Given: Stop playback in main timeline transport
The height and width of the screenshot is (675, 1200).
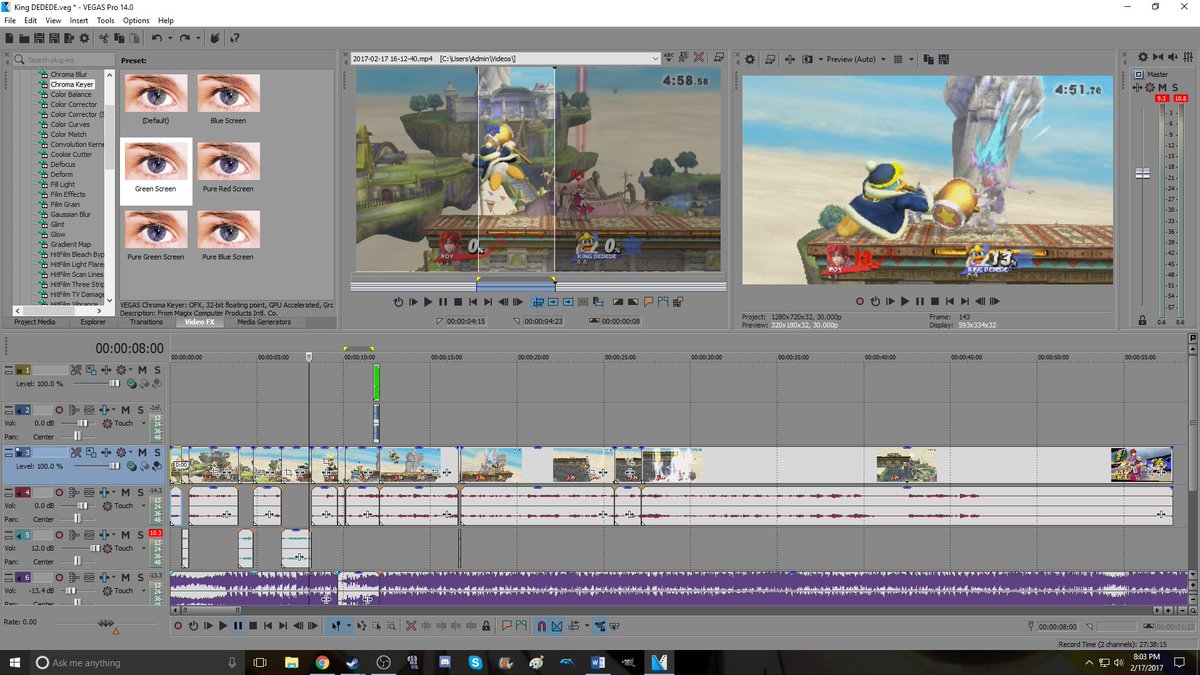Looking at the screenshot, I should pos(253,626).
